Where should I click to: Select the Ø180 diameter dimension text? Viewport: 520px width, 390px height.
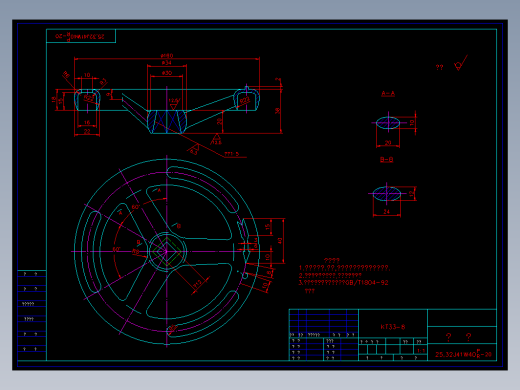(167, 56)
